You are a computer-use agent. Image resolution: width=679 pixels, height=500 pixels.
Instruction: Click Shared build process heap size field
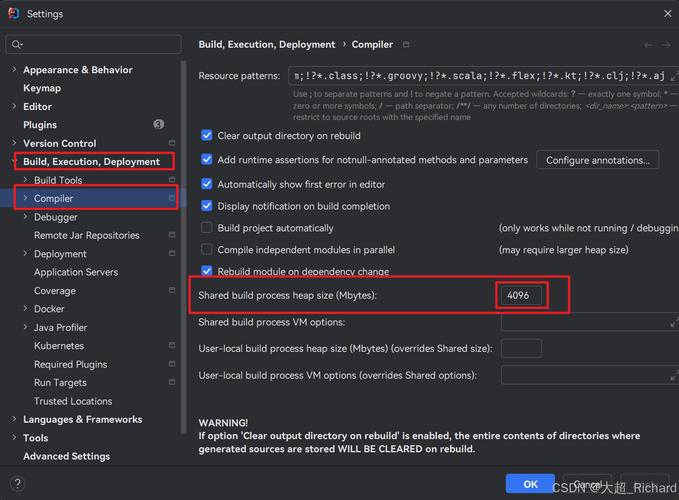(524, 295)
